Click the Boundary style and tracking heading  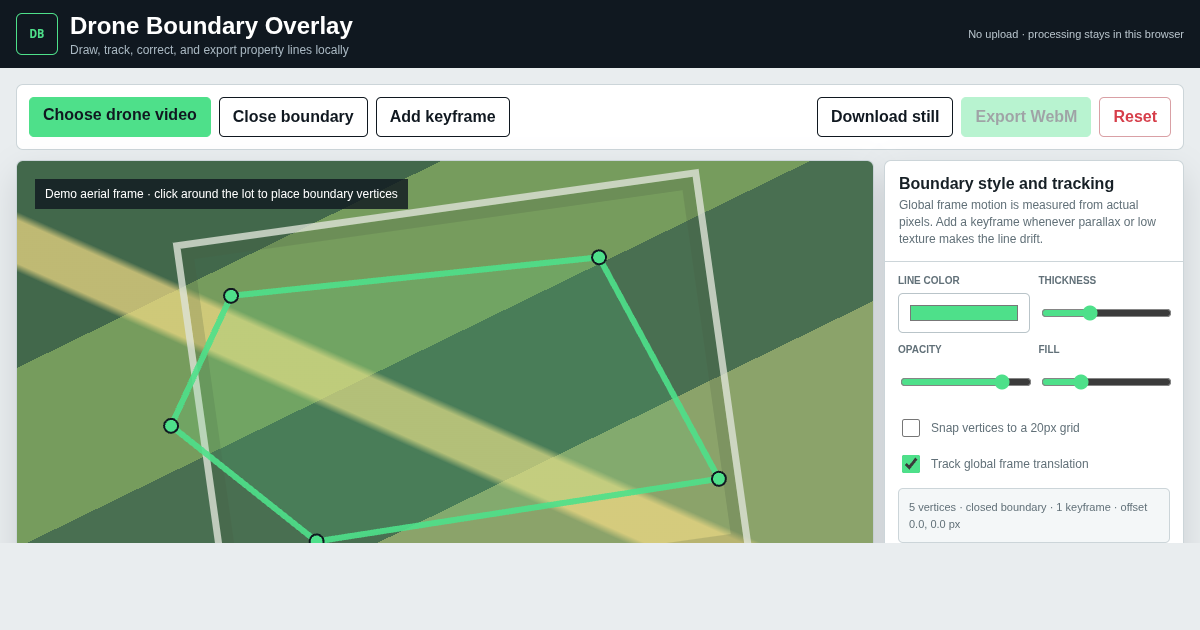(x=1006, y=184)
